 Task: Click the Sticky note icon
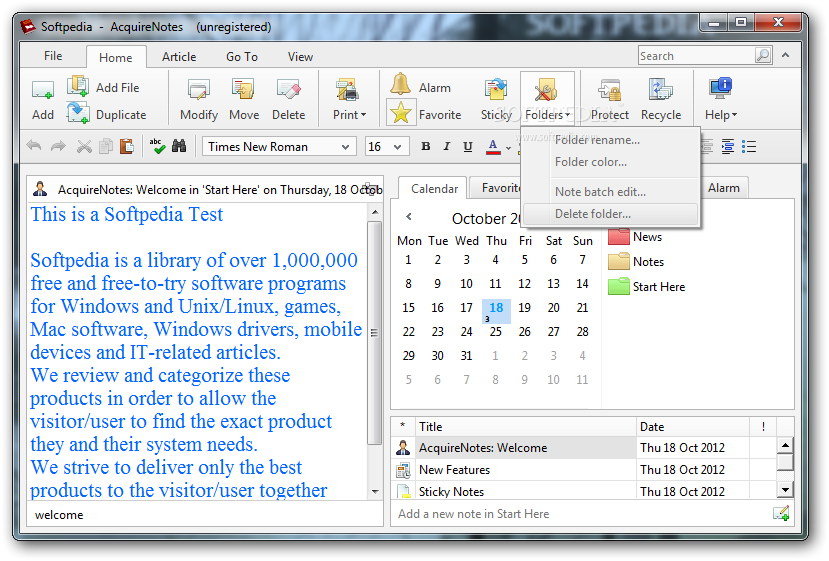[495, 89]
